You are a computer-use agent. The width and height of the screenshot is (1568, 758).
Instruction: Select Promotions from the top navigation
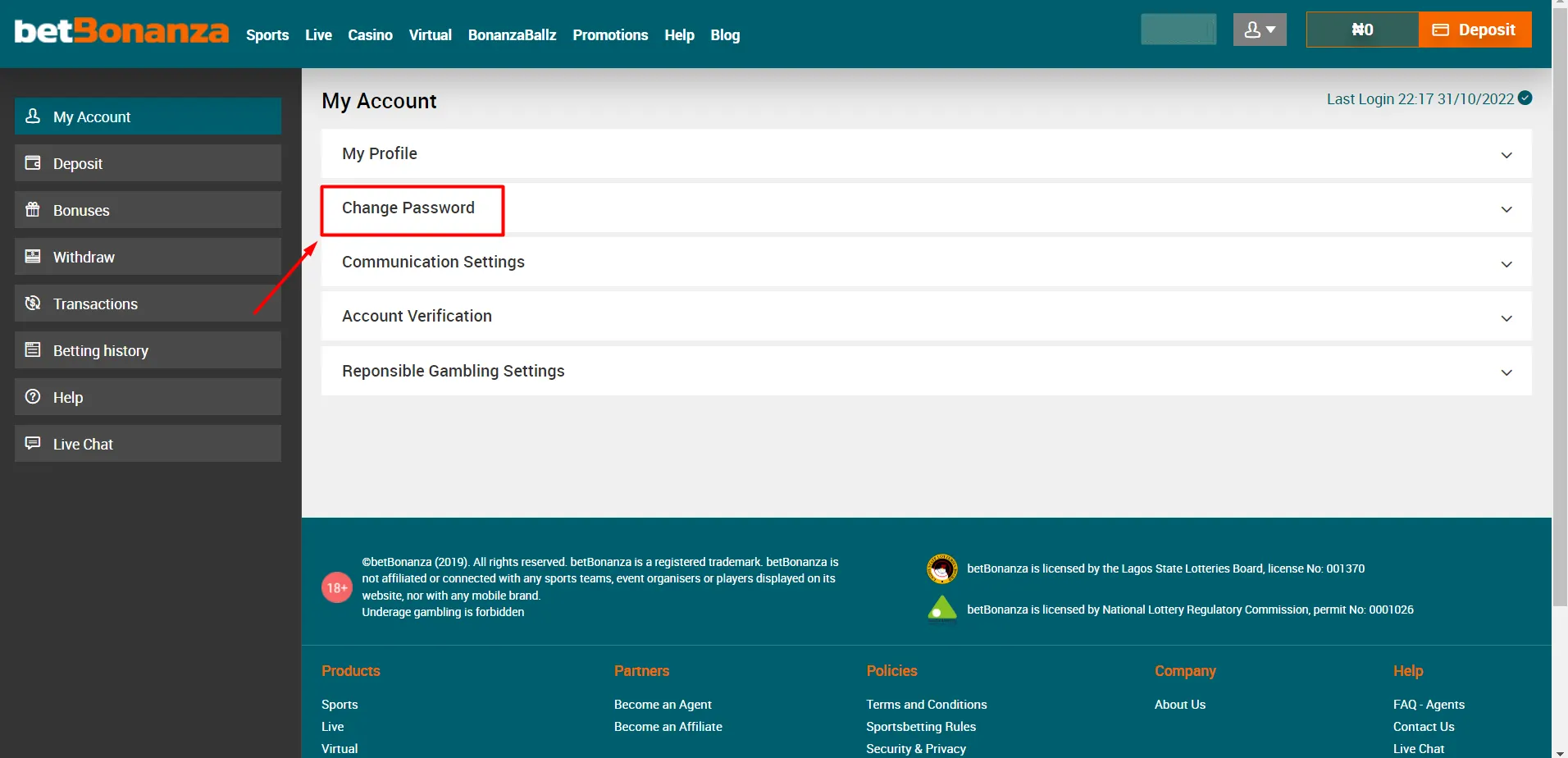(610, 34)
